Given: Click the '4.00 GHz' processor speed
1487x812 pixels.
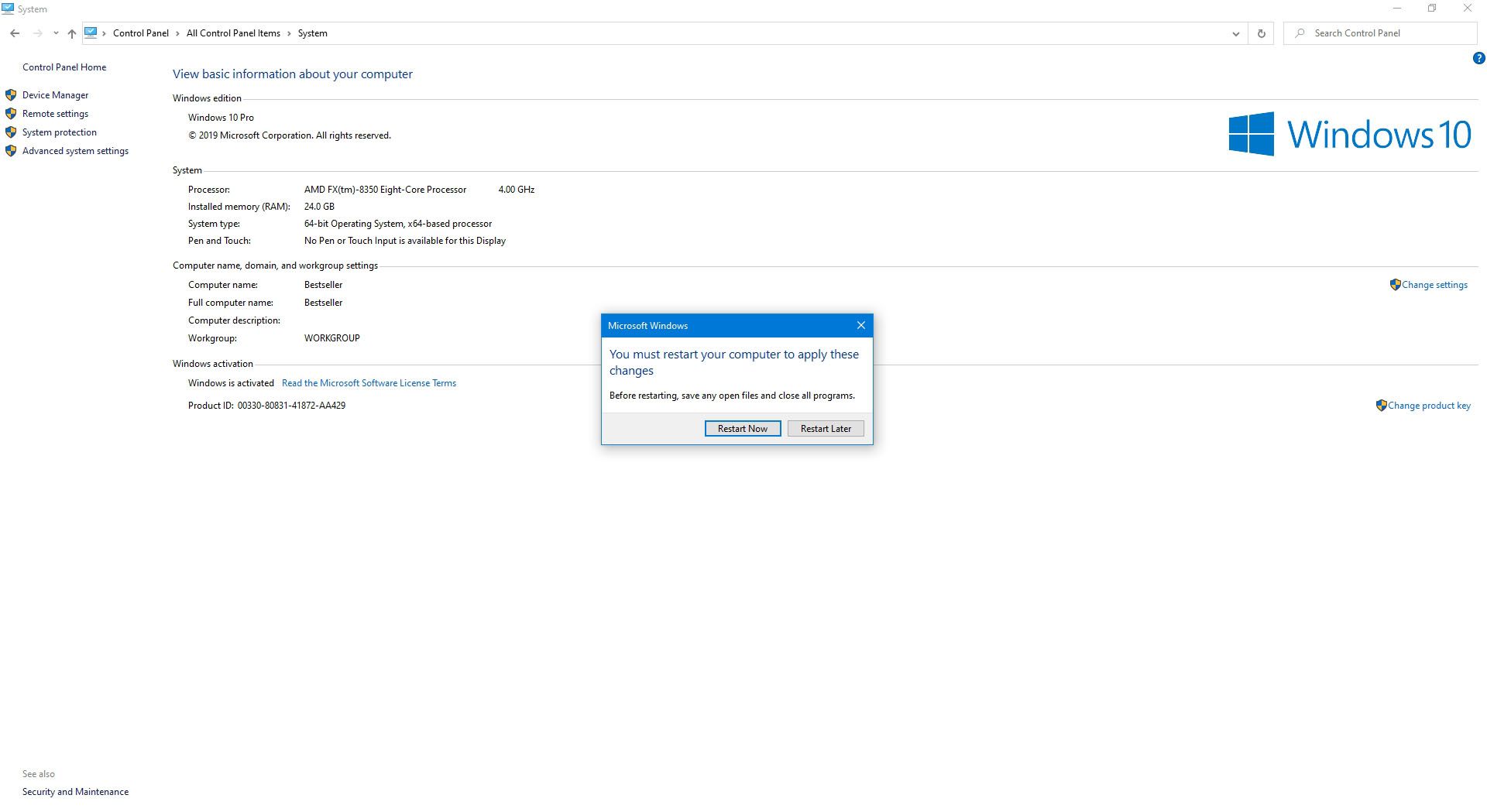Looking at the screenshot, I should pyautogui.click(x=517, y=190).
